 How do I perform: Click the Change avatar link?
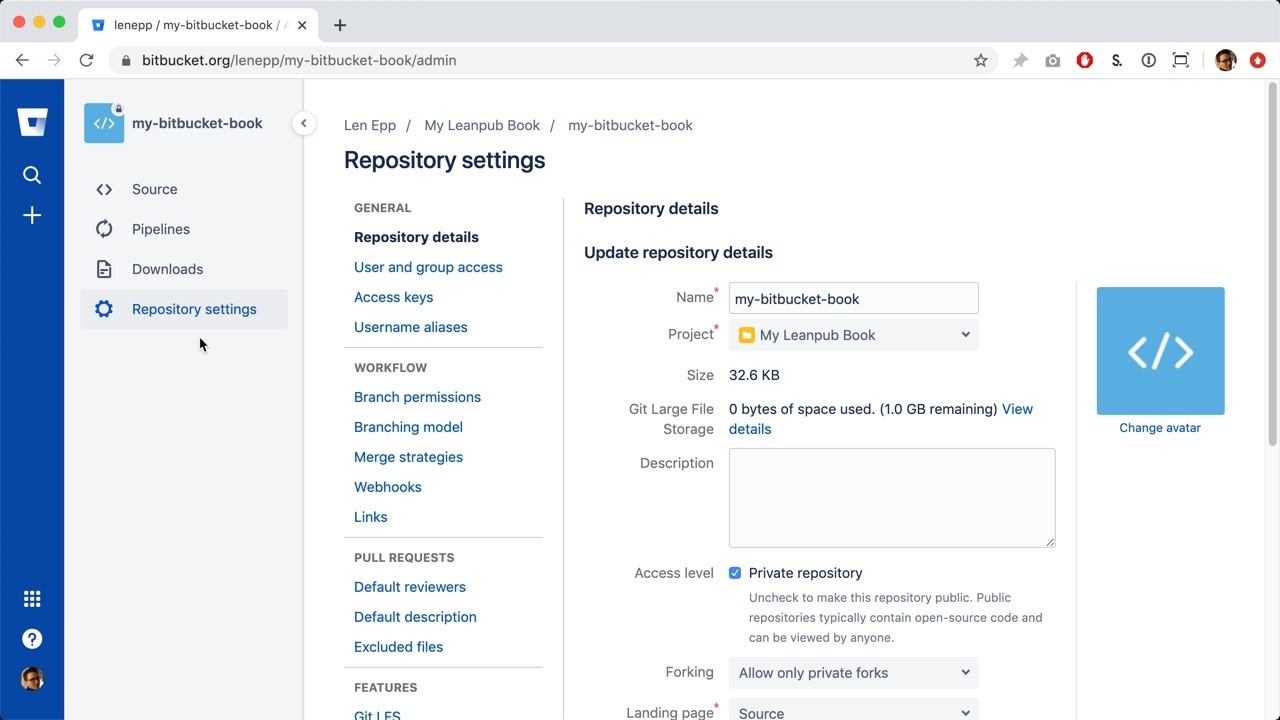[x=1159, y=428]
